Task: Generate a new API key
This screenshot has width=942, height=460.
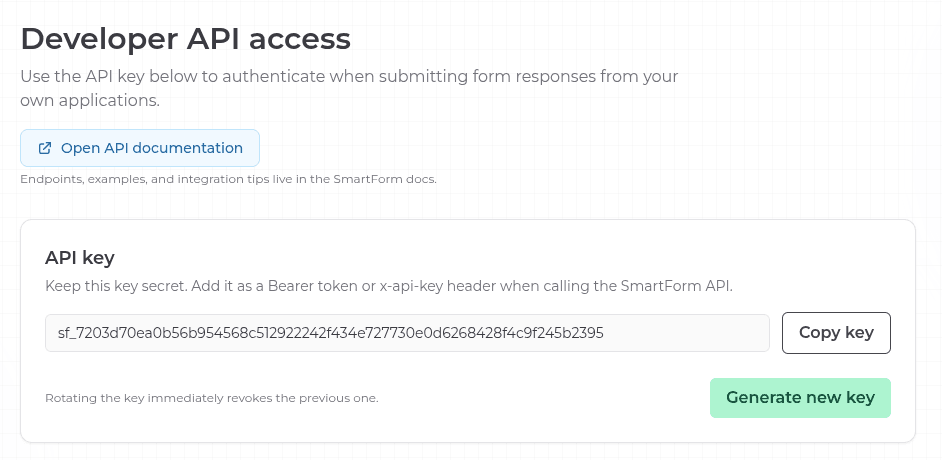Action: 800,397
